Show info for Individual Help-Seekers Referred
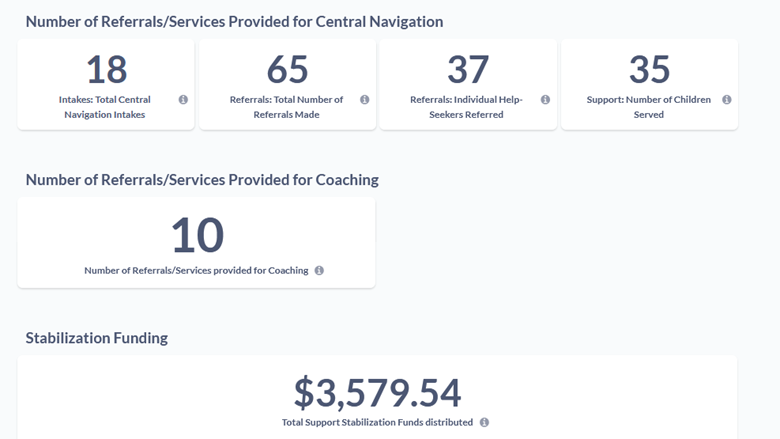Viewport: 780px width, 439px height. [x=545, y=100]
